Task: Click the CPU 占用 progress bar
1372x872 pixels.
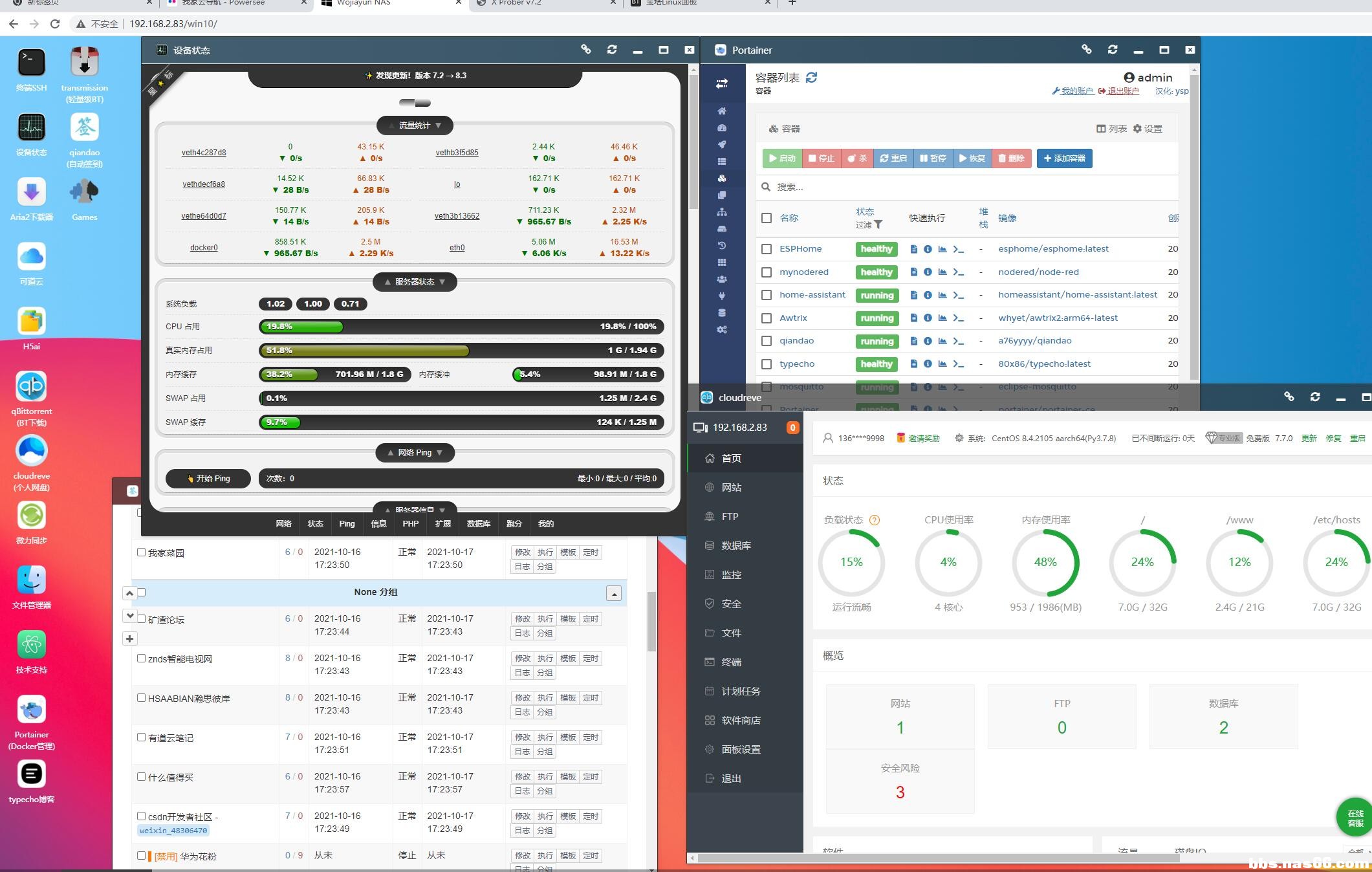Action: (x=461, y=327)
